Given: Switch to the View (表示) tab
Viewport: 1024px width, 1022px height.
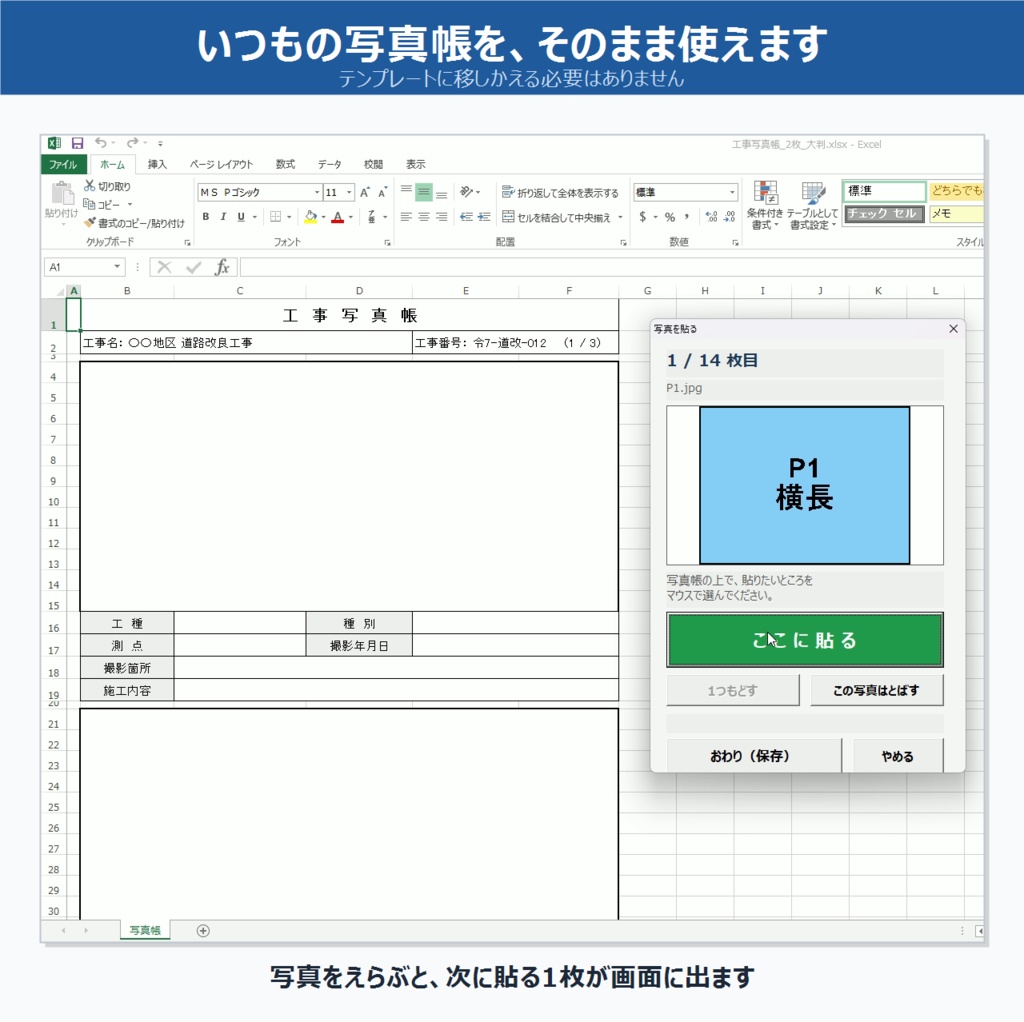Looking at the screenshot, I should click(x=415, y=164).
